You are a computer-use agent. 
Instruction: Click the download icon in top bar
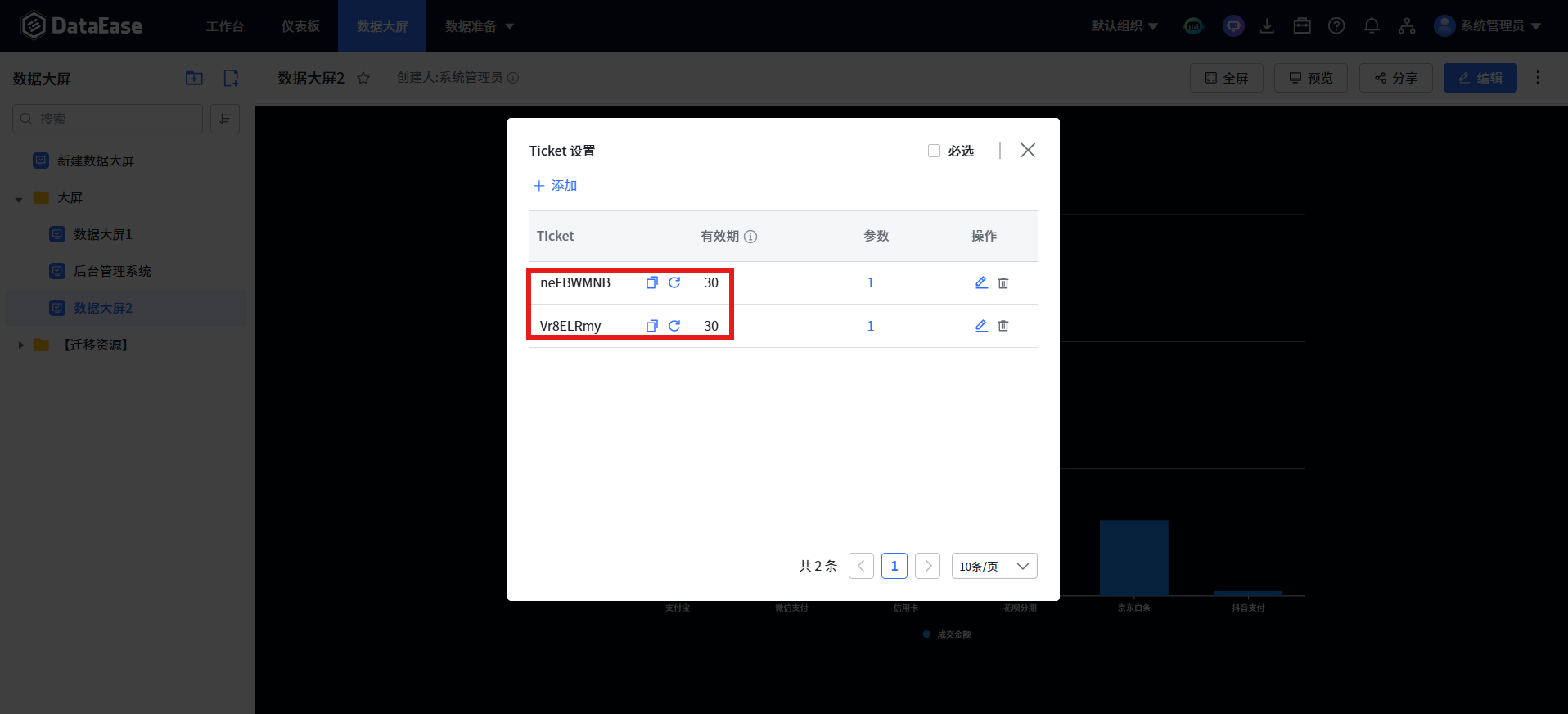[x=1267, y=26]
